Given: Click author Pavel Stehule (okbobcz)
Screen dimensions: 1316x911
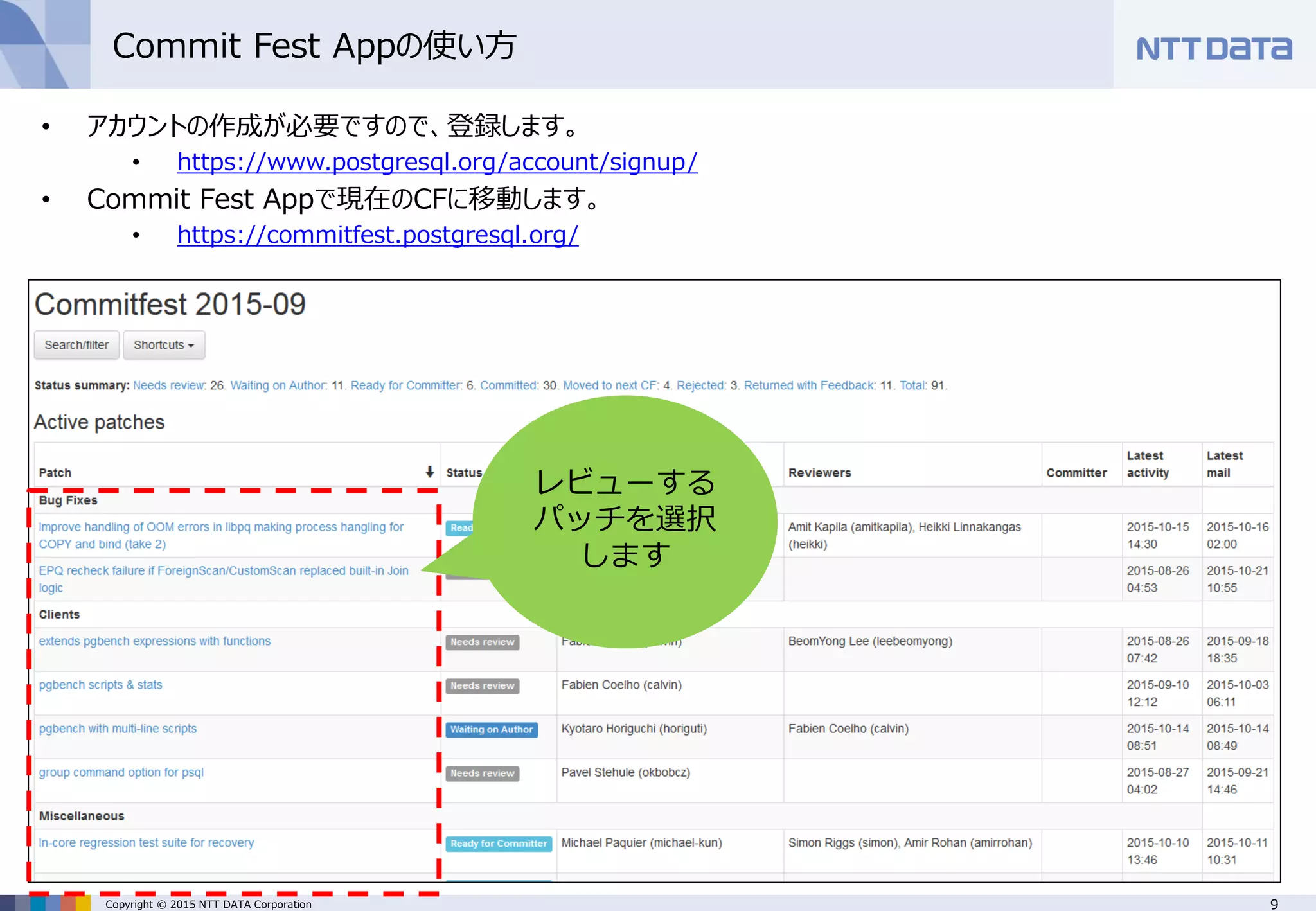Looking at the screenshot, I should (626, 772).
